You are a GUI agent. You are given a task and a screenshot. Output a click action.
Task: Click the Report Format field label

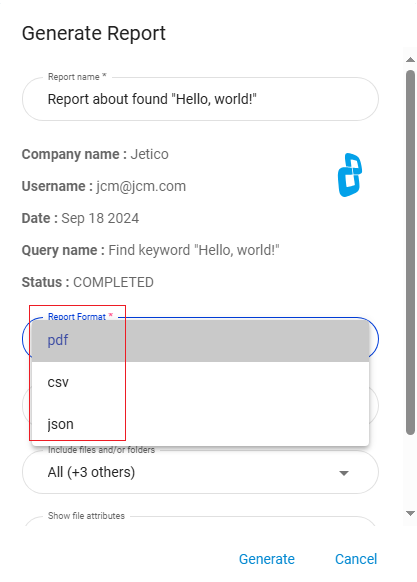[77, 317]
